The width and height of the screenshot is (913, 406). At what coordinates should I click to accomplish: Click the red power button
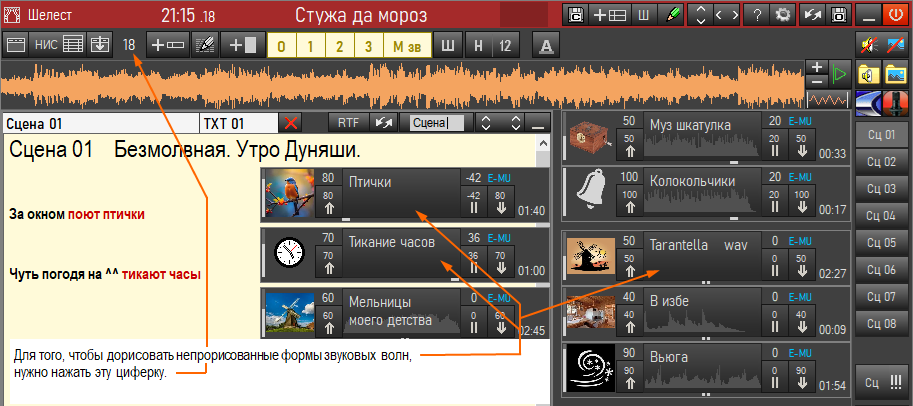(x=896, y=15)
